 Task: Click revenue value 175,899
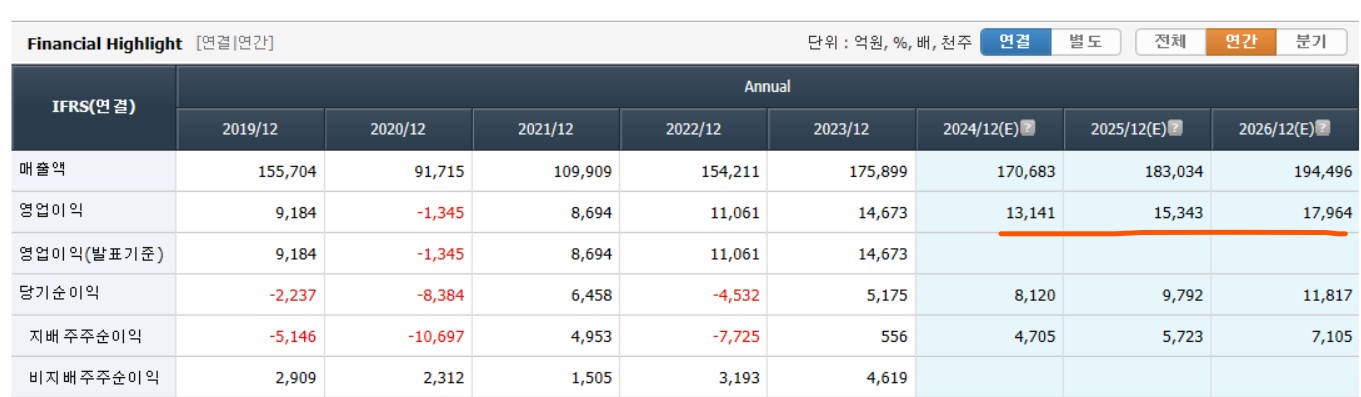(879, 172)
